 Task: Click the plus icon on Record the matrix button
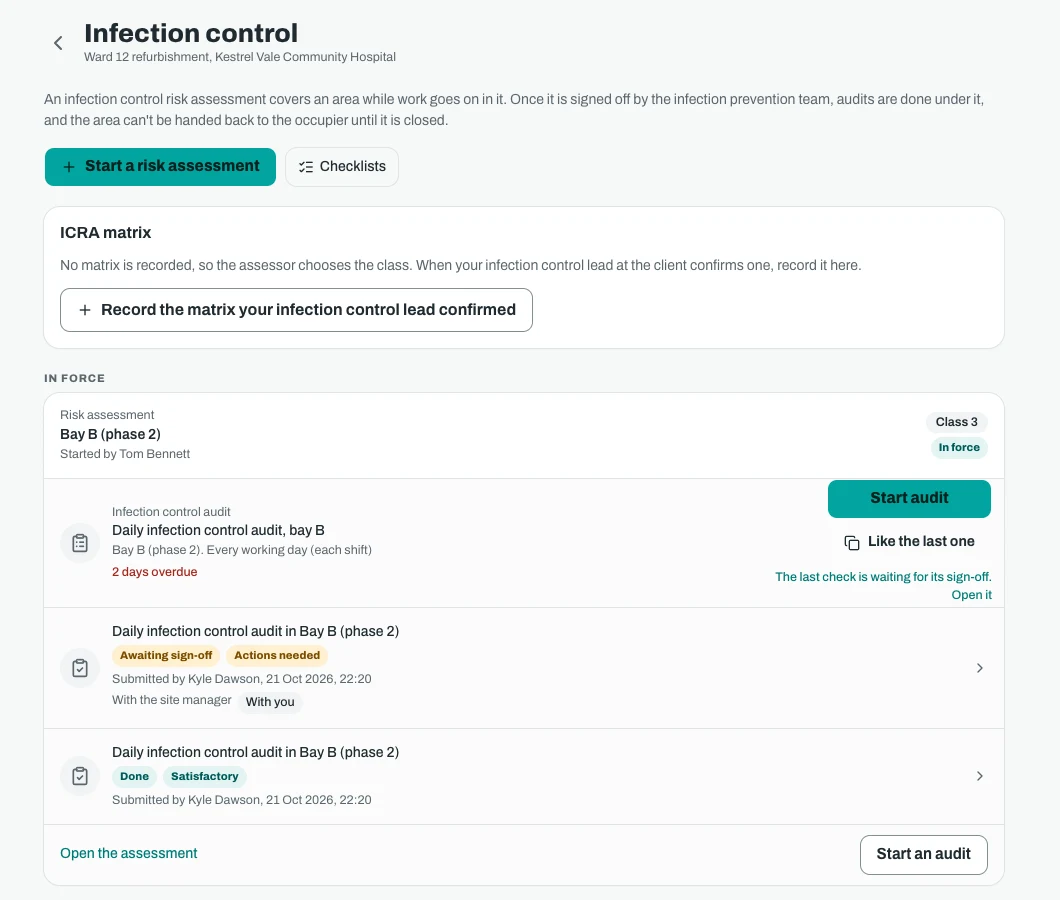(x=85, y=310)
